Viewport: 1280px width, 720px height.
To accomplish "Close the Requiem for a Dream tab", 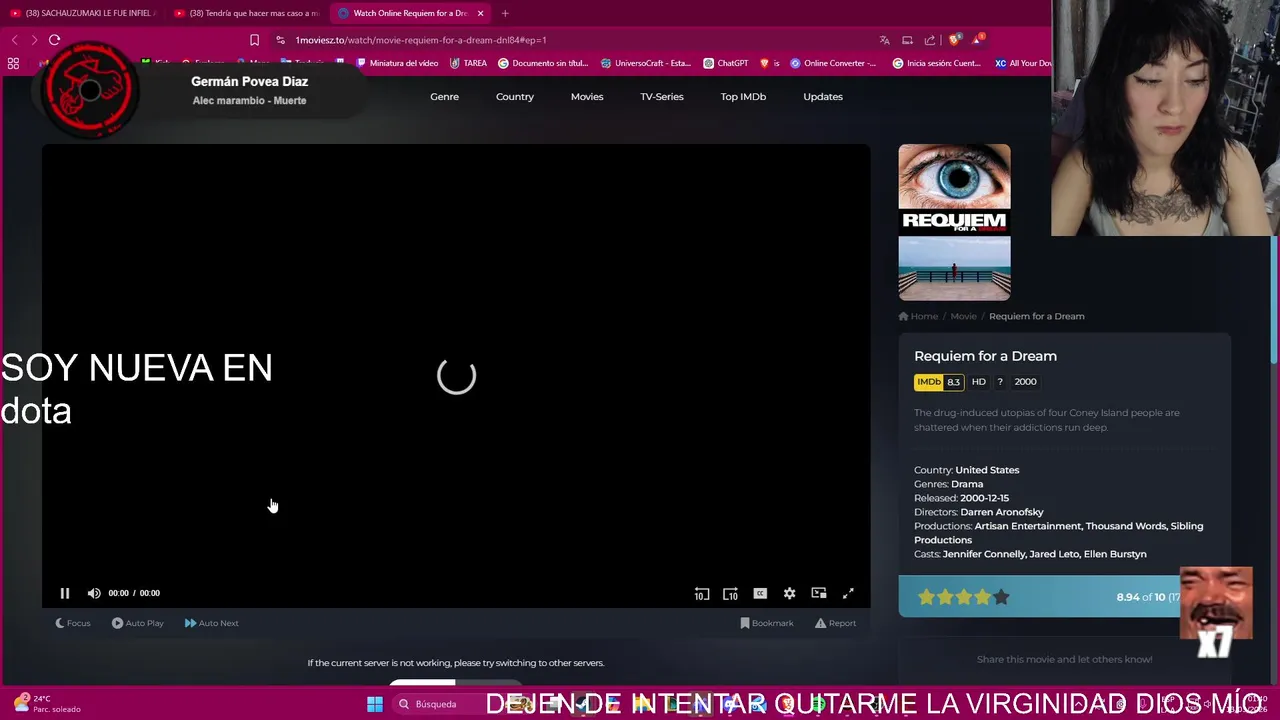I will point(480,13).
